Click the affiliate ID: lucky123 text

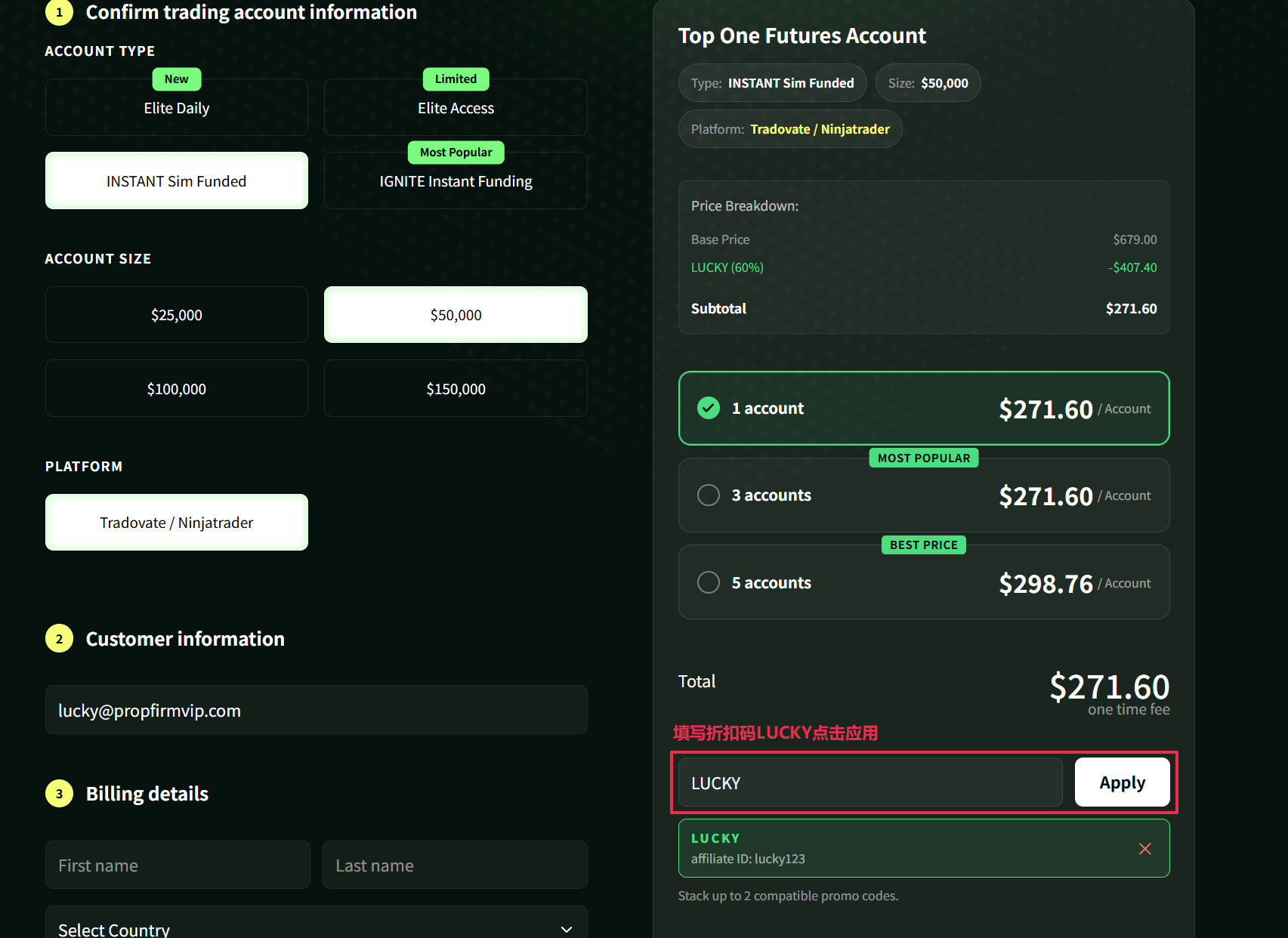point(748,859)
